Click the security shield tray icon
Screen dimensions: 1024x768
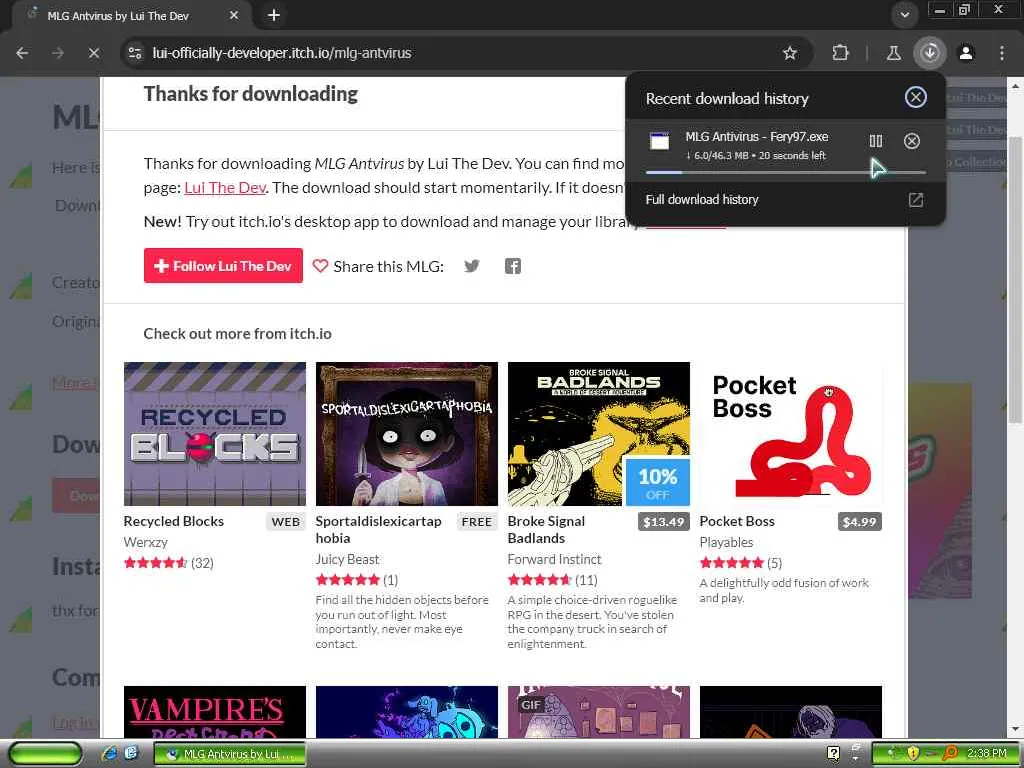click(x=913, y=754)
